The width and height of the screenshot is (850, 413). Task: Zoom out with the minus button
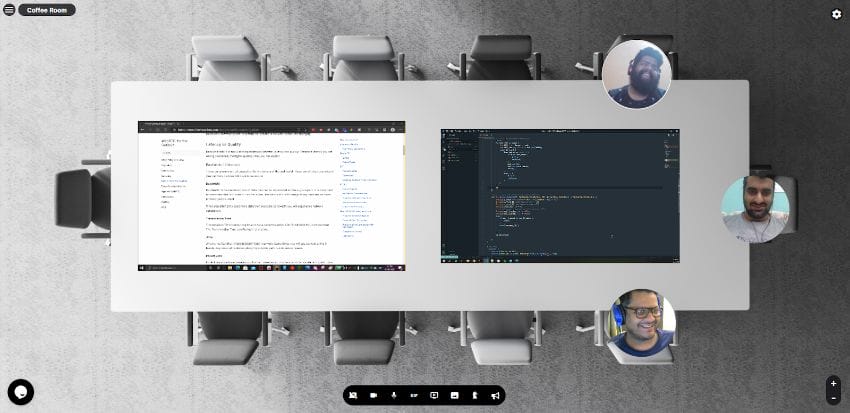(x=833, y=397)
